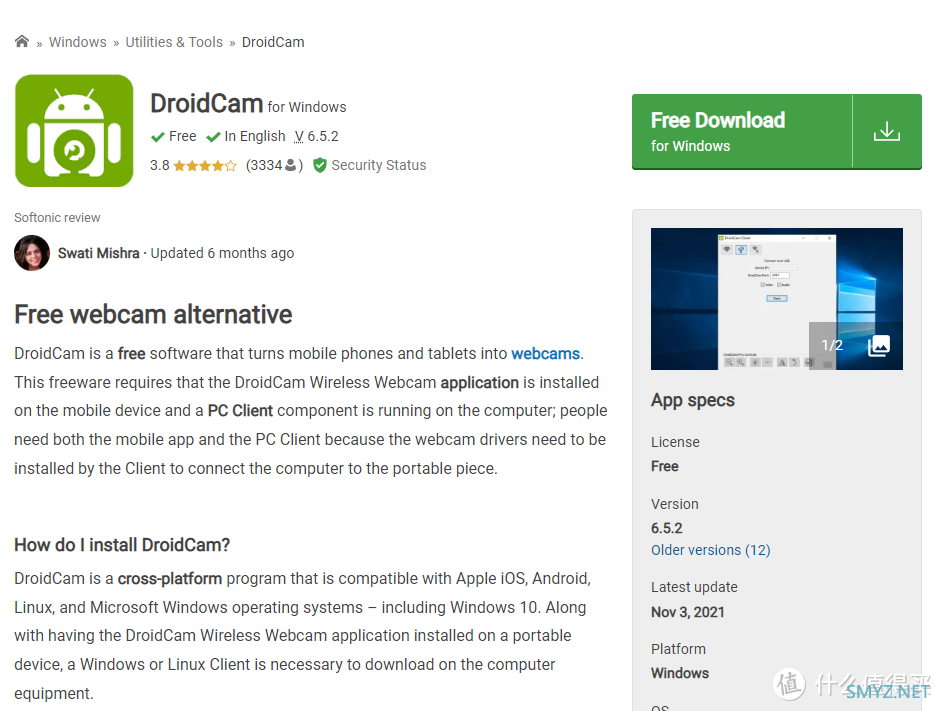943x711 pixels.
Task: Open the Utilities & Tools breadcrumb
Action: (174, 42)
